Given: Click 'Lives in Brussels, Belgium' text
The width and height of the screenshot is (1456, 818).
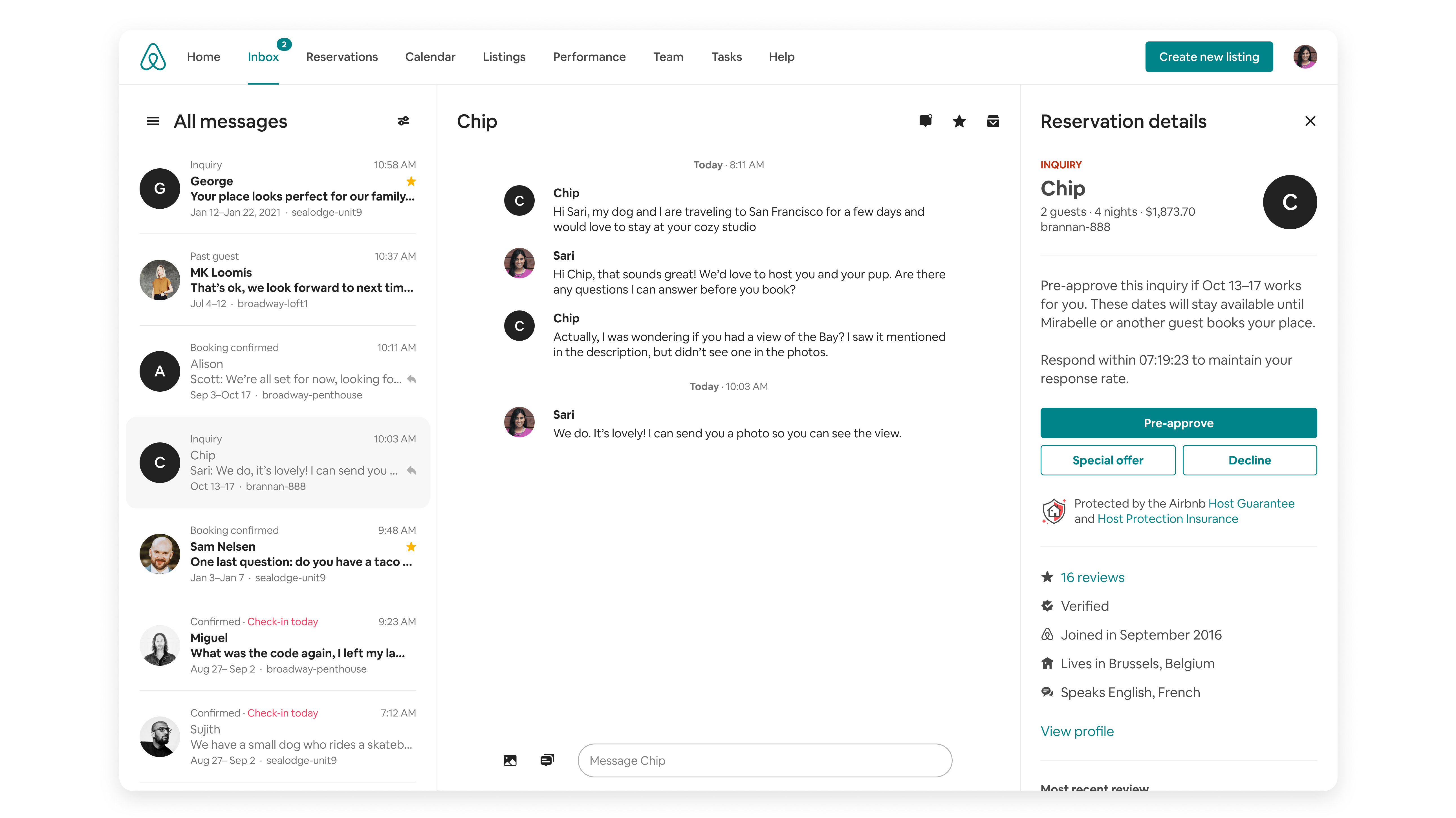Looking at the screenshot, I should click(1137, 664).
